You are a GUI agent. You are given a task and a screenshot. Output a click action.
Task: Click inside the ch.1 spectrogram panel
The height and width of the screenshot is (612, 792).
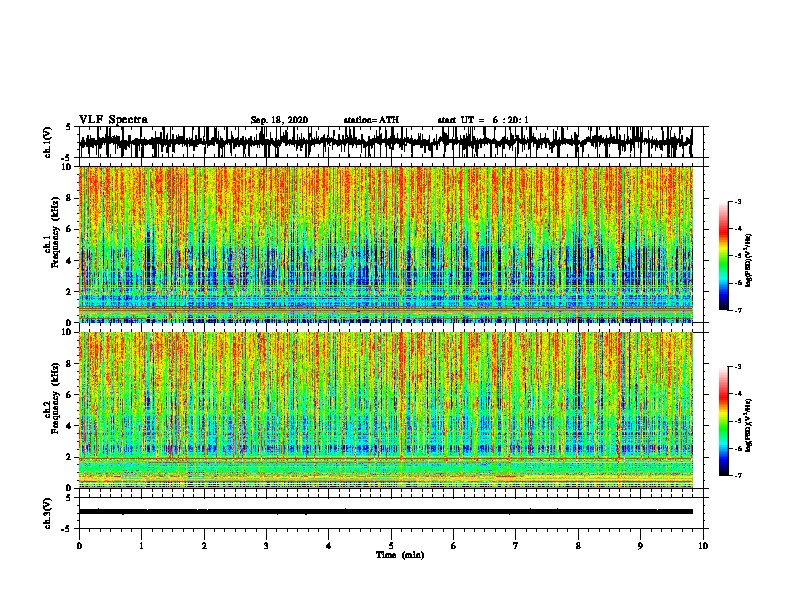tap(385, 244)
